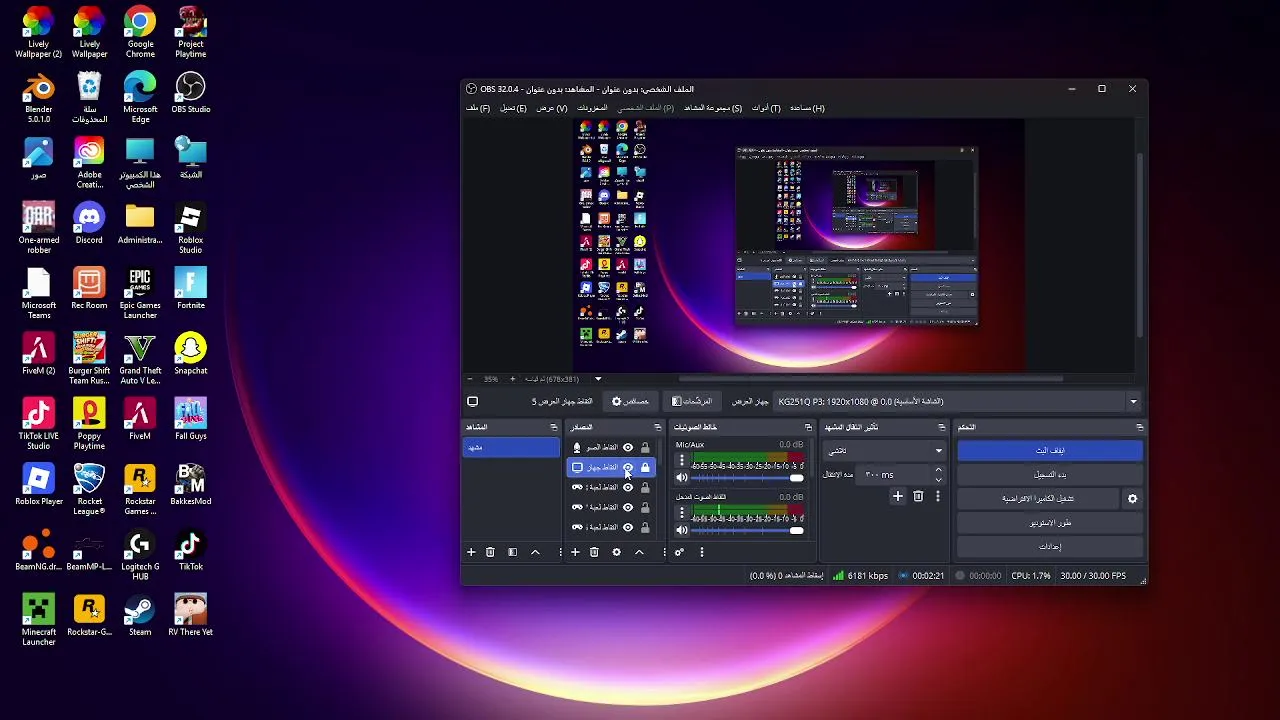Screen dimensions: 1280x720
Task: Open Google Chrome desktop shortcut
Action: pos(140,32)
